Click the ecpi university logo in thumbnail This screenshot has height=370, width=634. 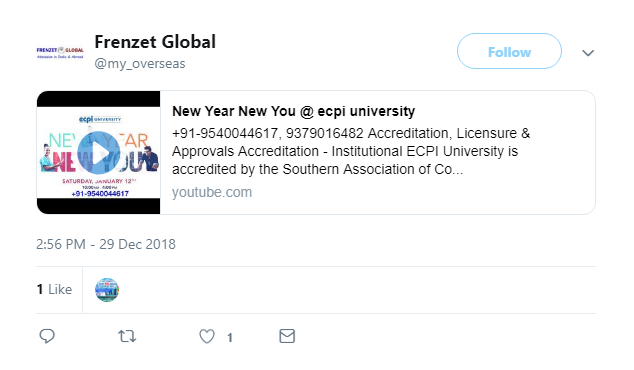100,119
